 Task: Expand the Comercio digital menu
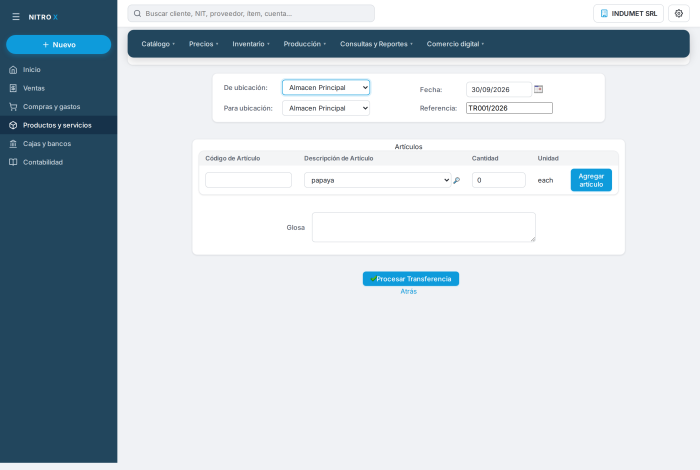pyautogui.click(x=455, y=44)
